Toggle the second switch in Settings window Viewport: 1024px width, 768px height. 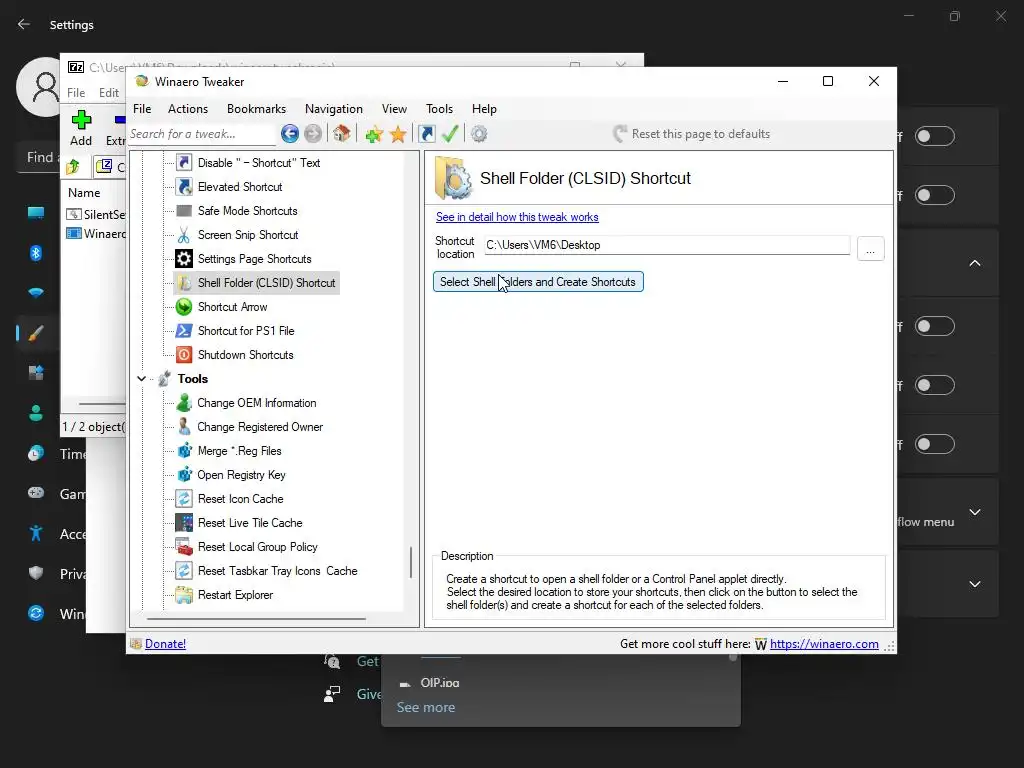click(x=935, y=195)
